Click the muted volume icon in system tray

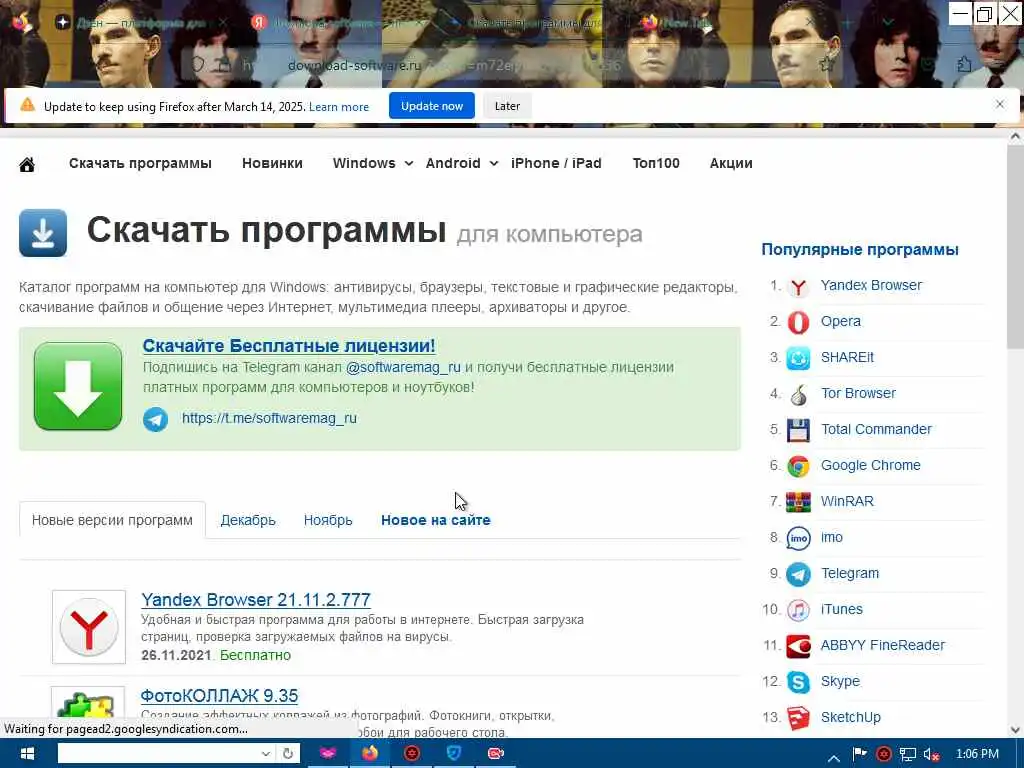pyautogui.click(x=931, y=754)
